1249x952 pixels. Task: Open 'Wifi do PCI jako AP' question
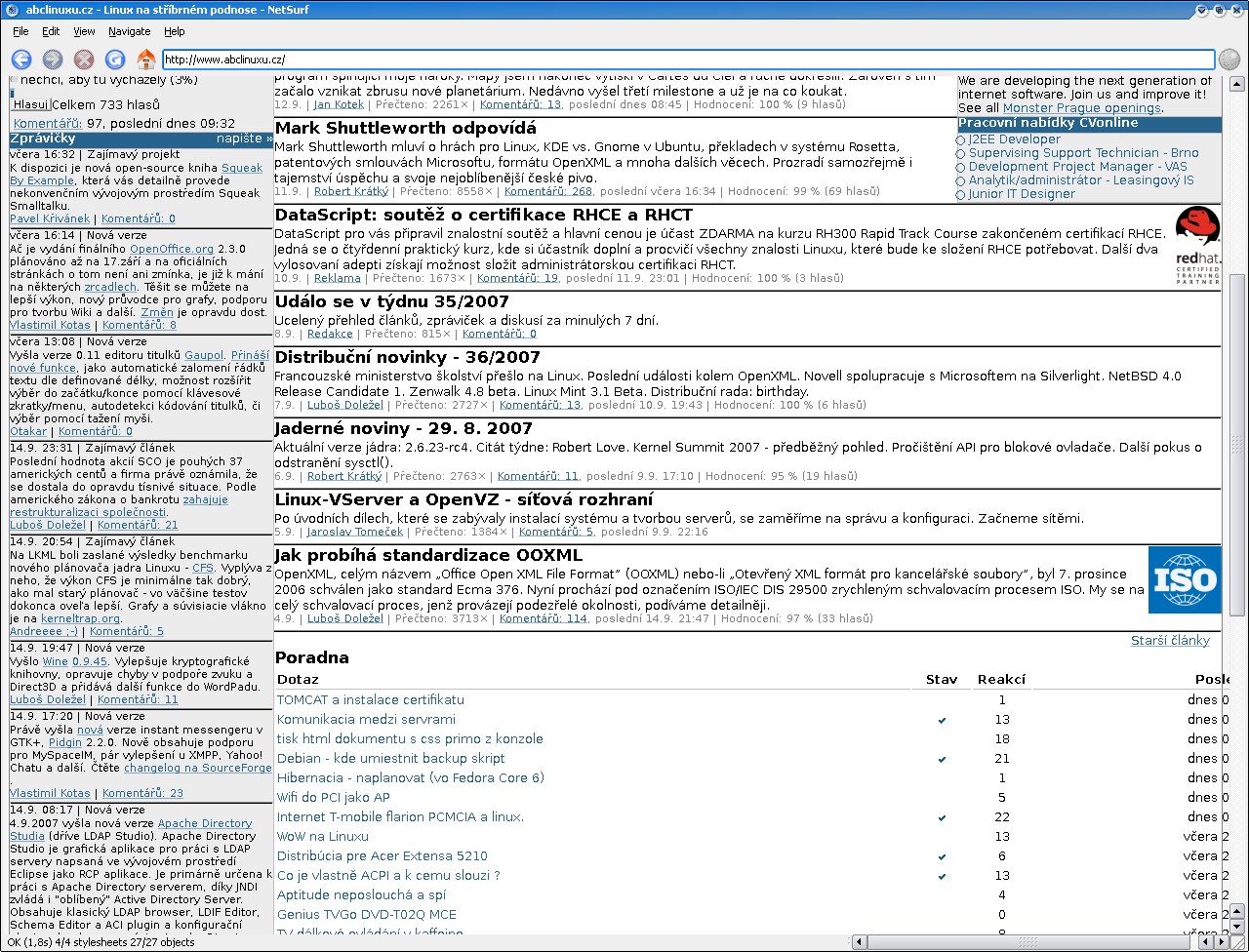point(334,797)
